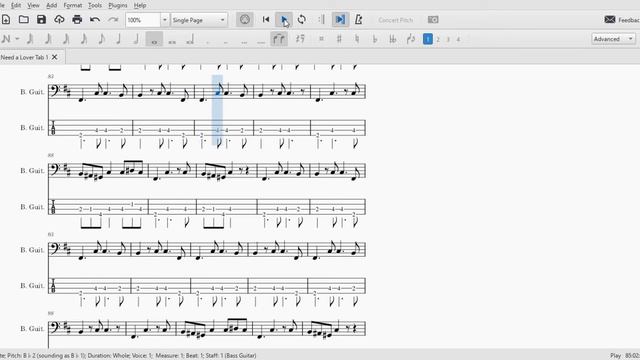Select voice 1
The height and width of the screenshot is (360, 640).
point(427,39)
